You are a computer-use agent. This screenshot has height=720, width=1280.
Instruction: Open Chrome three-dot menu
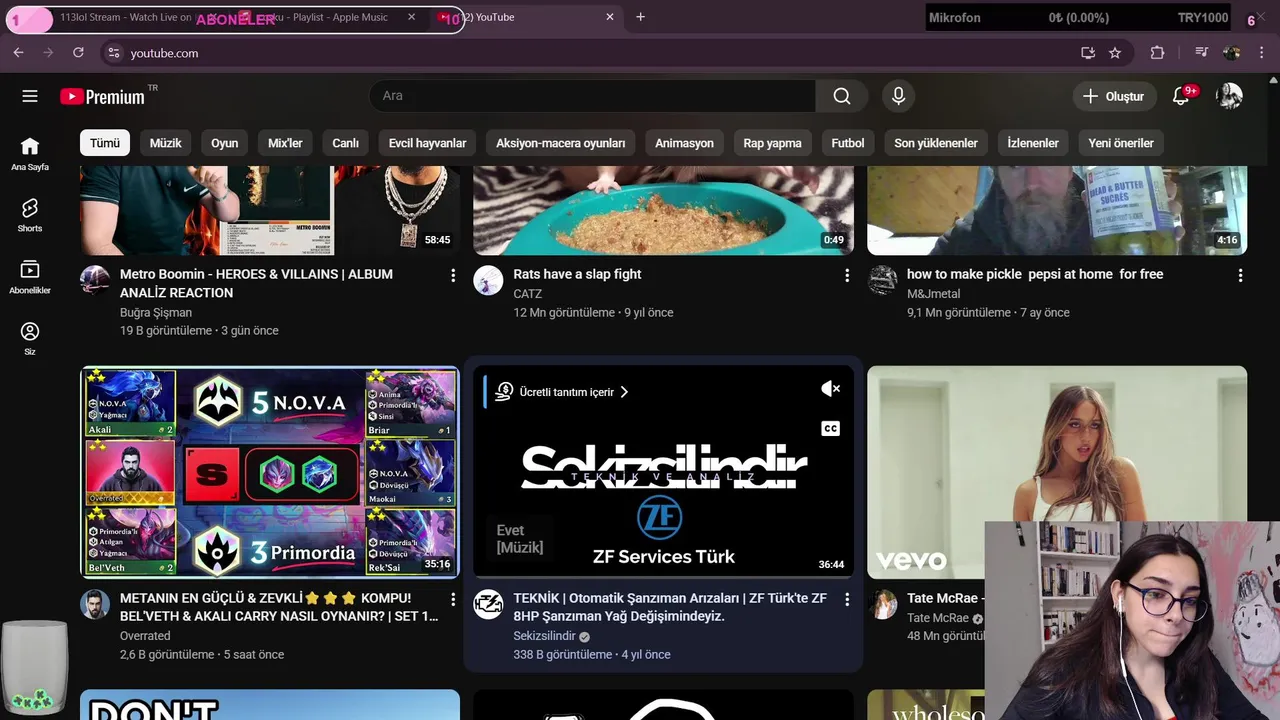click(x=1263, y=53)
